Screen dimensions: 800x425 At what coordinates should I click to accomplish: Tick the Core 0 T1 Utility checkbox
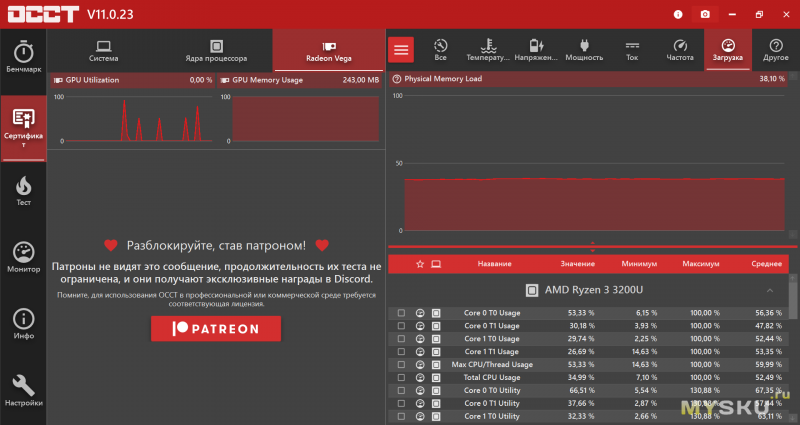[x=402, y=403]
